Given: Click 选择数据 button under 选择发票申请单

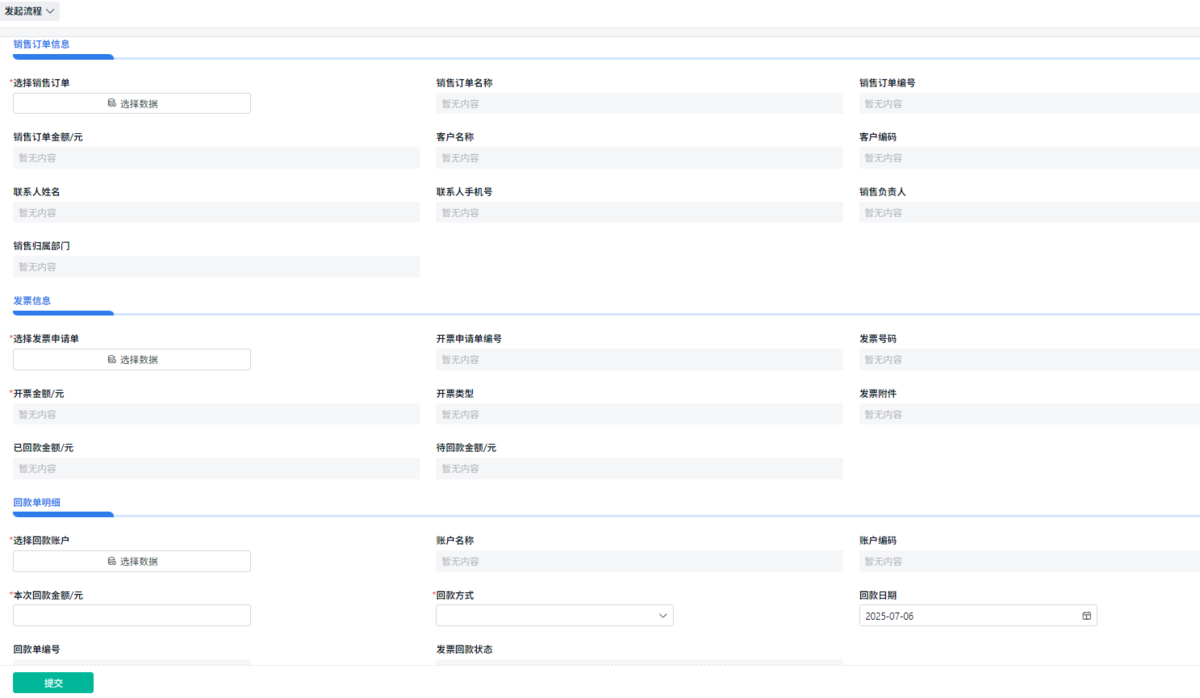Looking at the screenshot, I should click(x=132, y=360).
